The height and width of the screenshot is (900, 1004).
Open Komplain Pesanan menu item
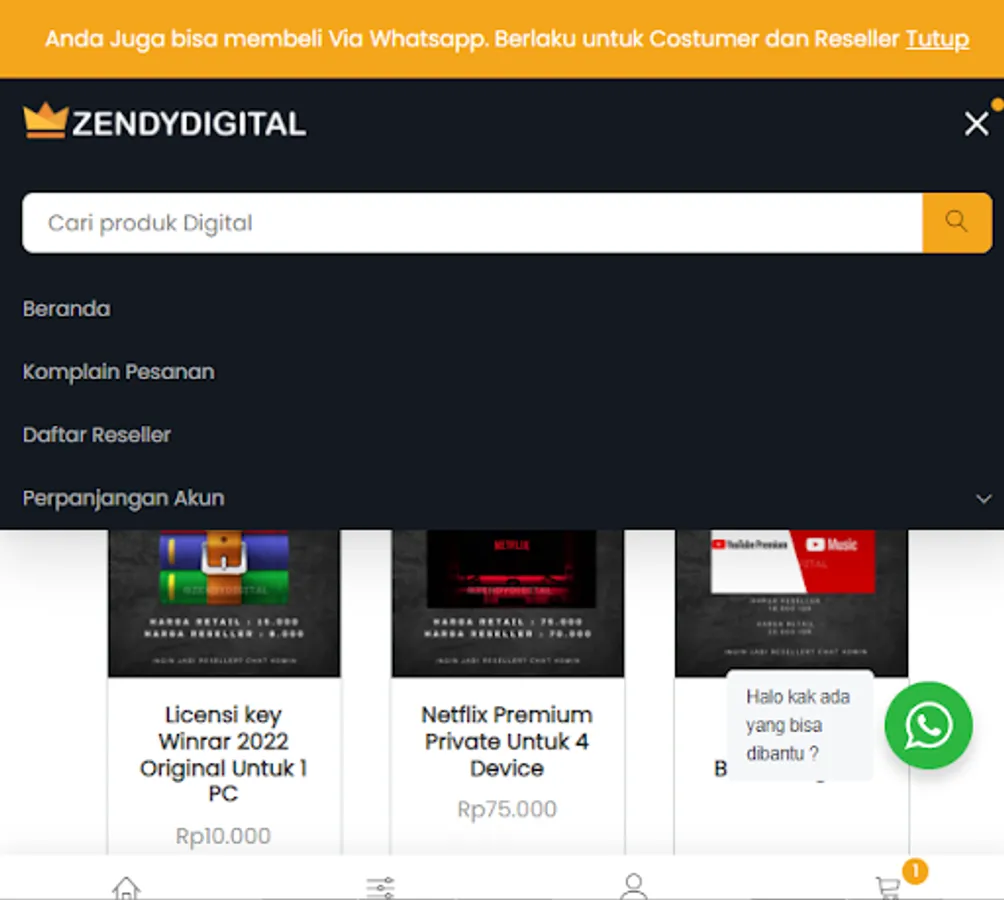[x=118, y=371]
